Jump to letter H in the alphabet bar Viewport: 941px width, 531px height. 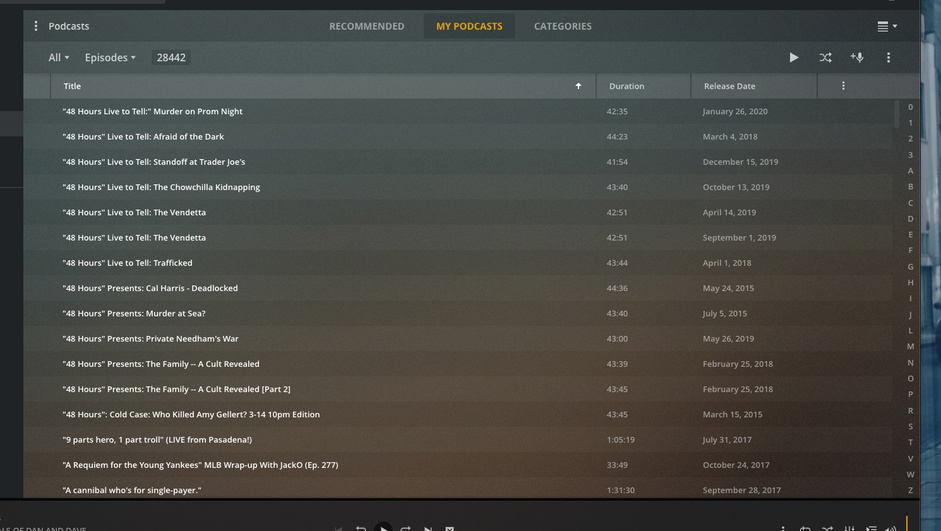[x=910, y=283]
